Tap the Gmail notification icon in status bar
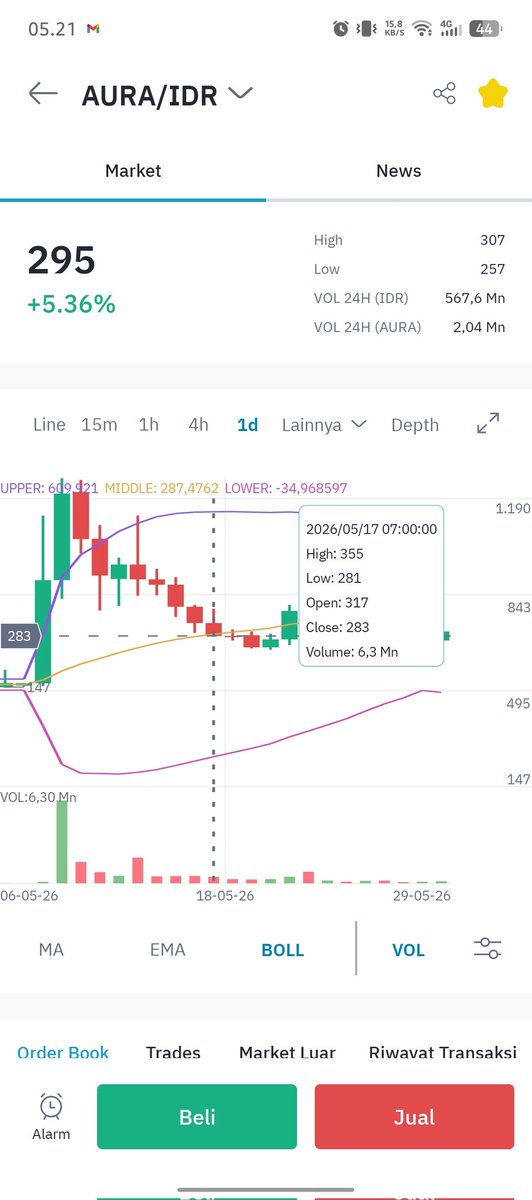Screen dimensions: 532x1200 pos(93,29)
